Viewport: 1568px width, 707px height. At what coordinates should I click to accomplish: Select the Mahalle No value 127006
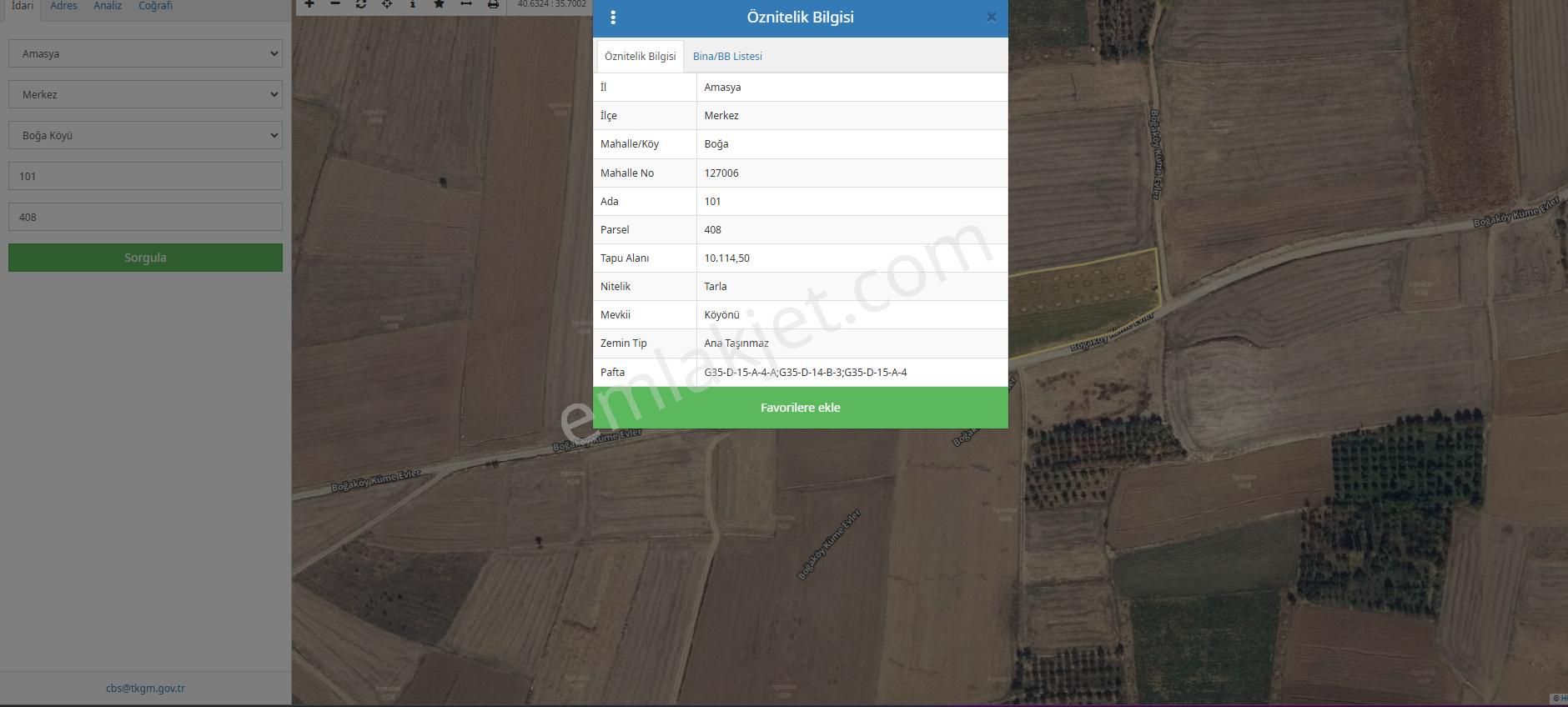point(721,173)
